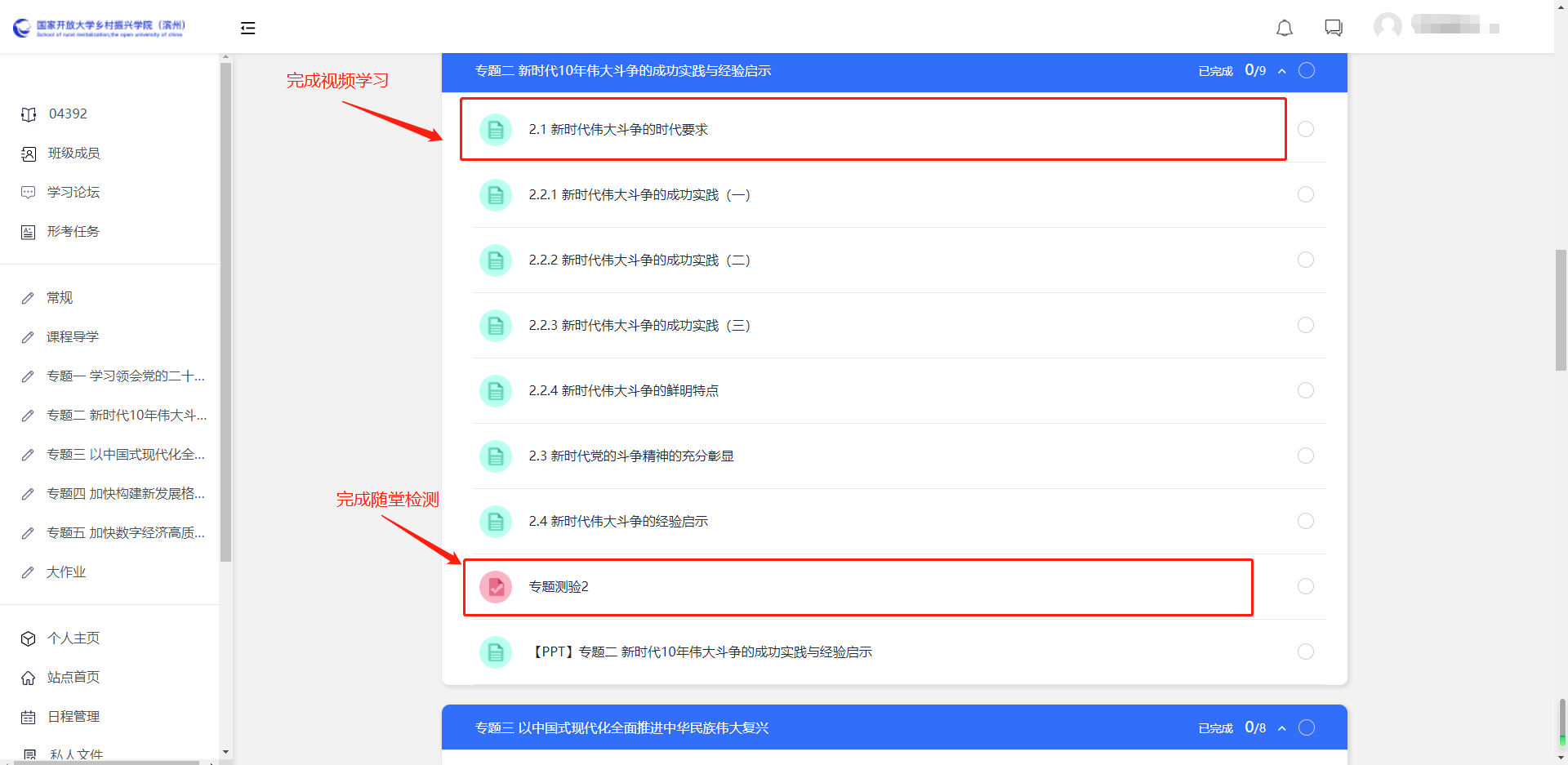Click the 形考任务 task icon
This screenshot has width=1568, height=765.
[x=29, y=232]
